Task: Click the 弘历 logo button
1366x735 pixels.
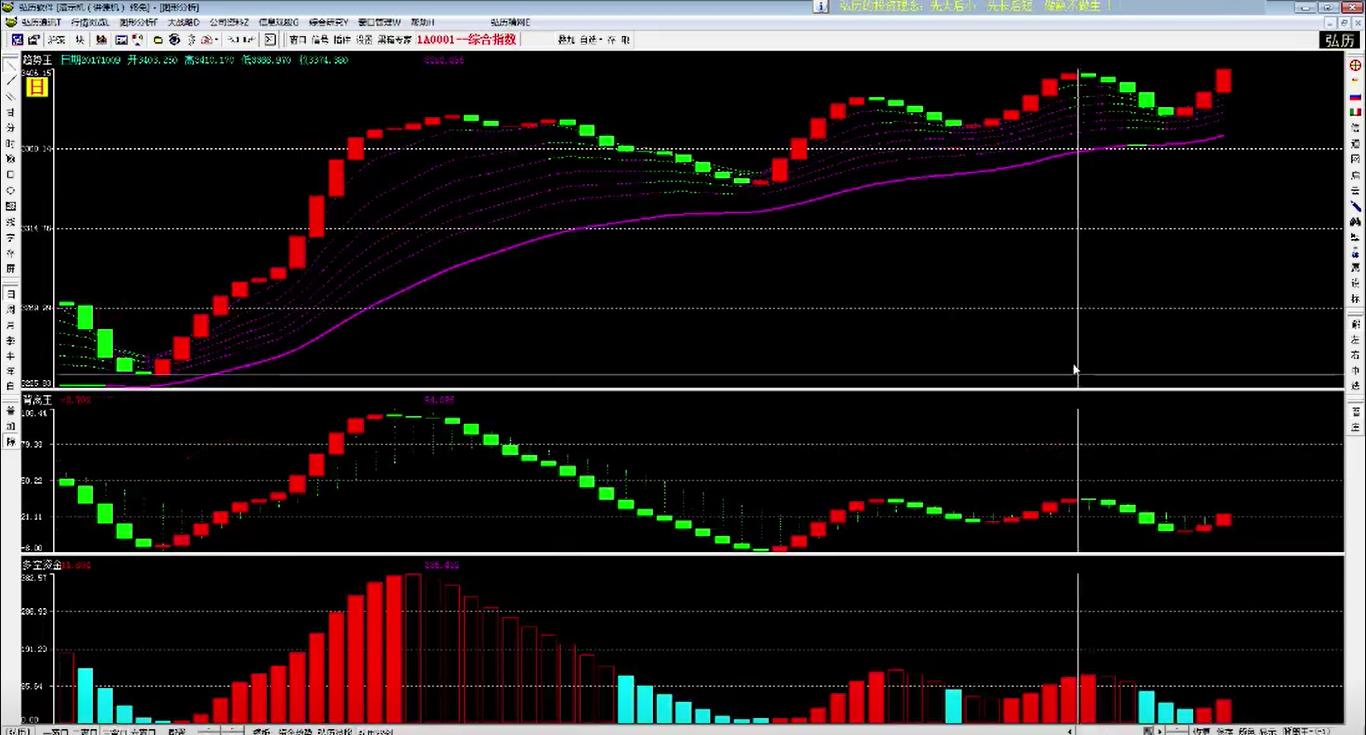Action: (x=1339, y=41)
